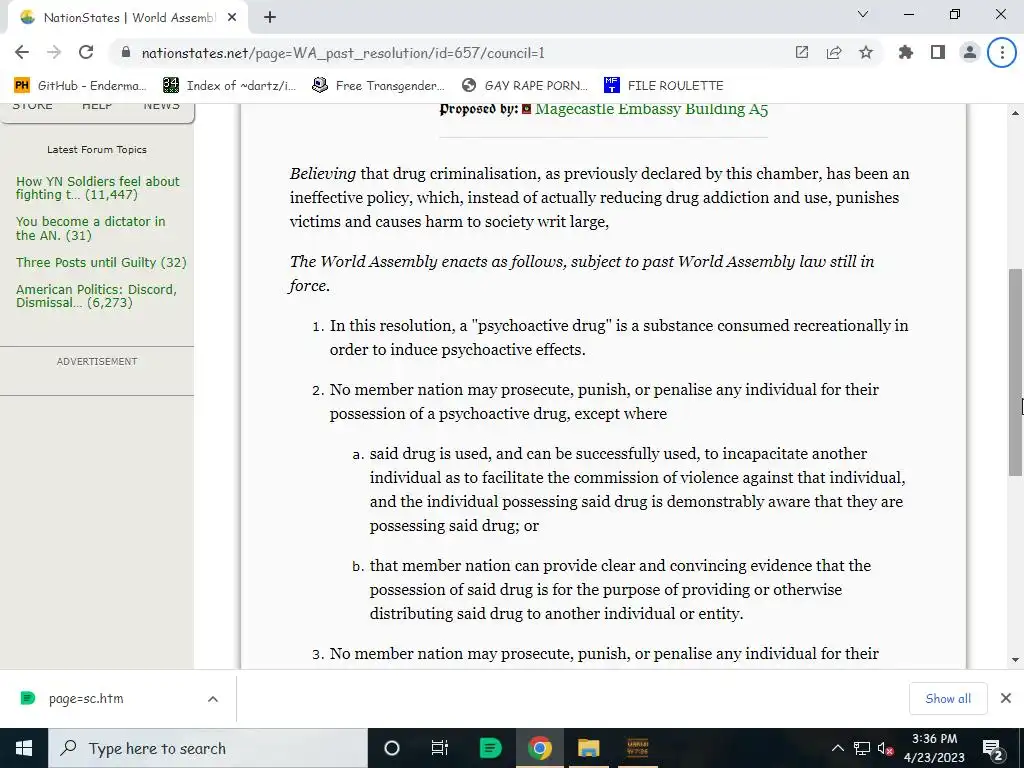
Task: Click Show all downloads
Action: pyautogui.click(x=948, y=699)
